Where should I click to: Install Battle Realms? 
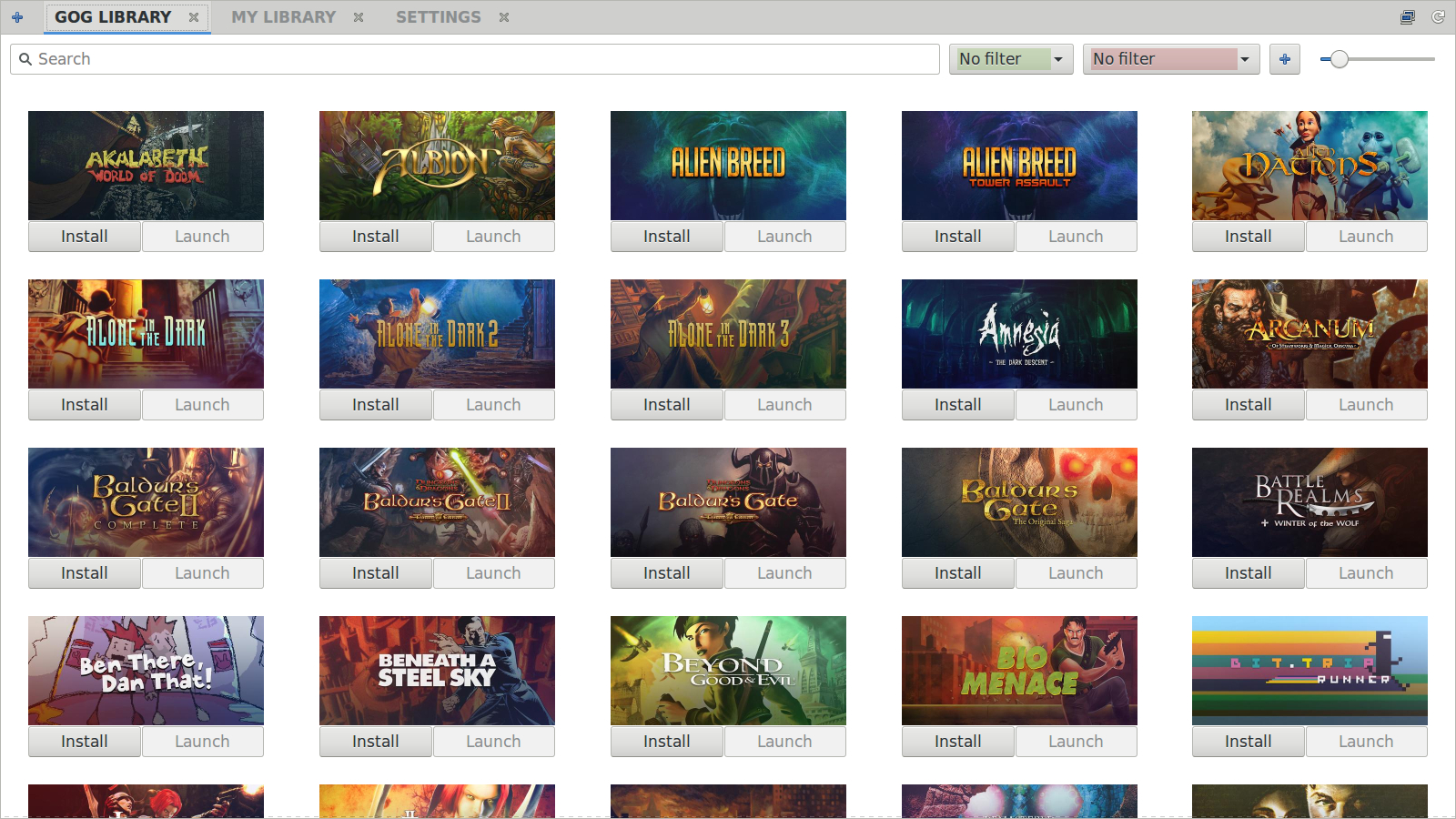1249,573
